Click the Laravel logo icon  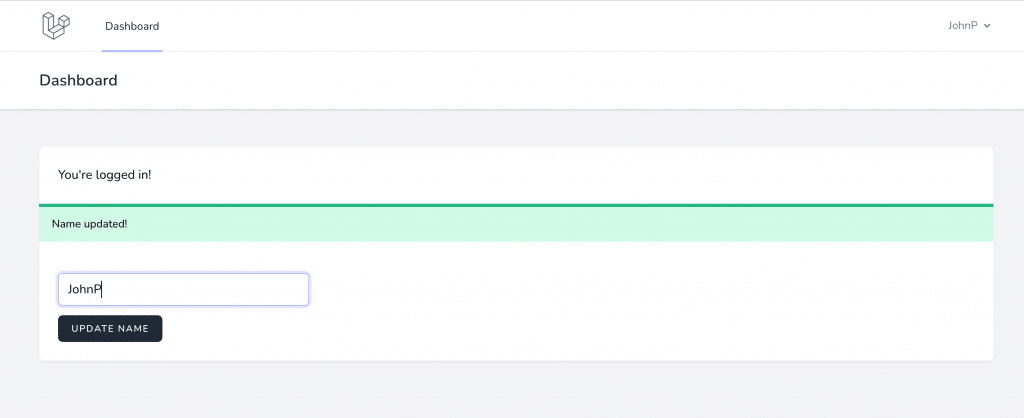(x=56, y=26)
